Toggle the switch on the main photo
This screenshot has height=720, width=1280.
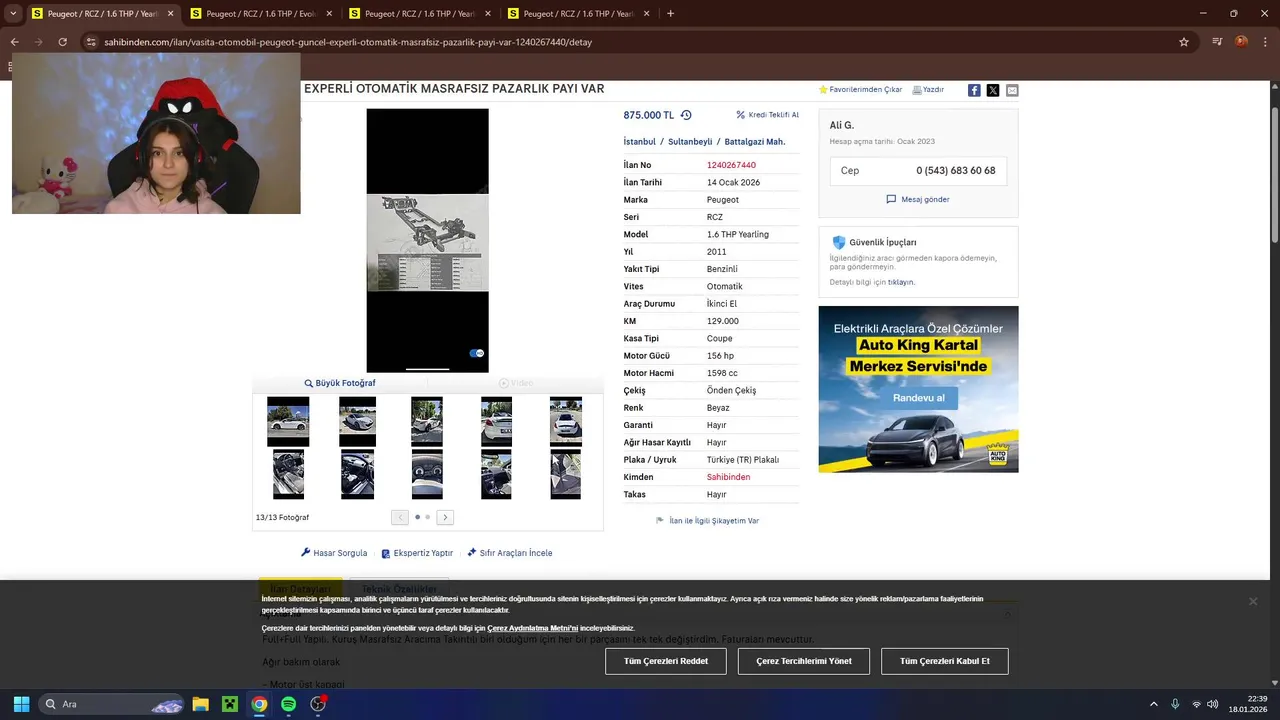click(477, 353)
